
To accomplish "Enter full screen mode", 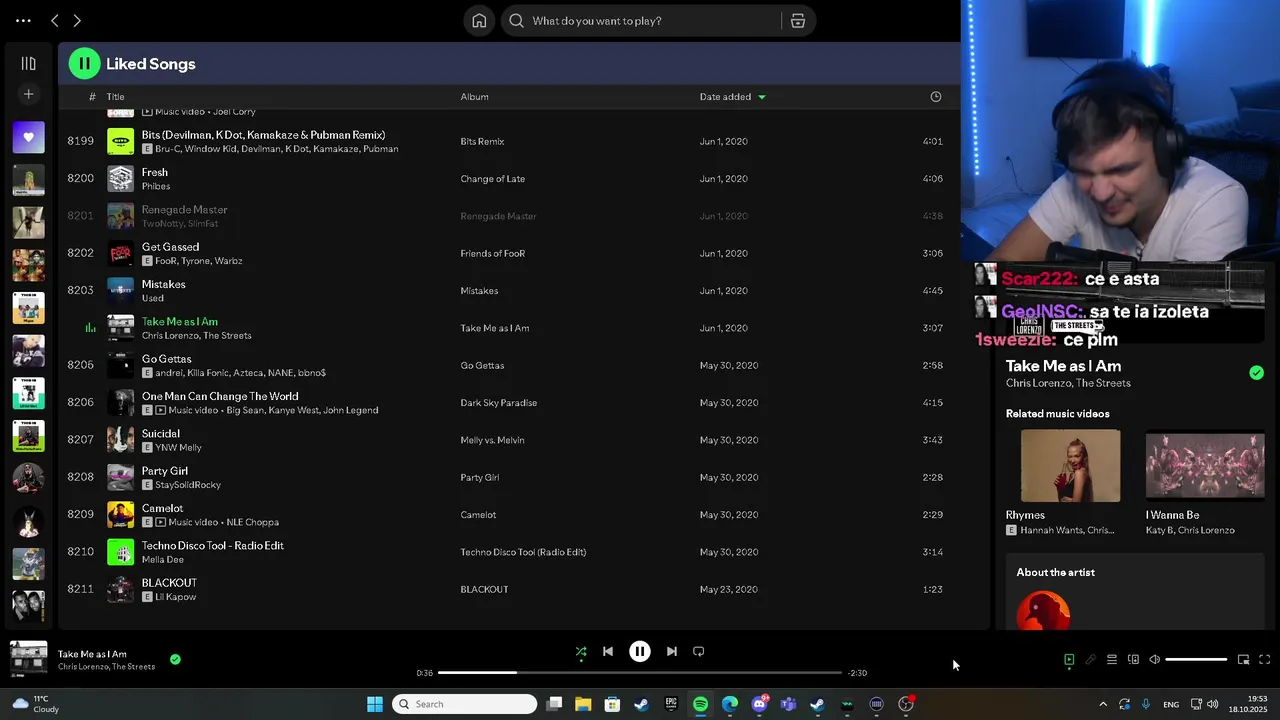I will coord(1264,660).
